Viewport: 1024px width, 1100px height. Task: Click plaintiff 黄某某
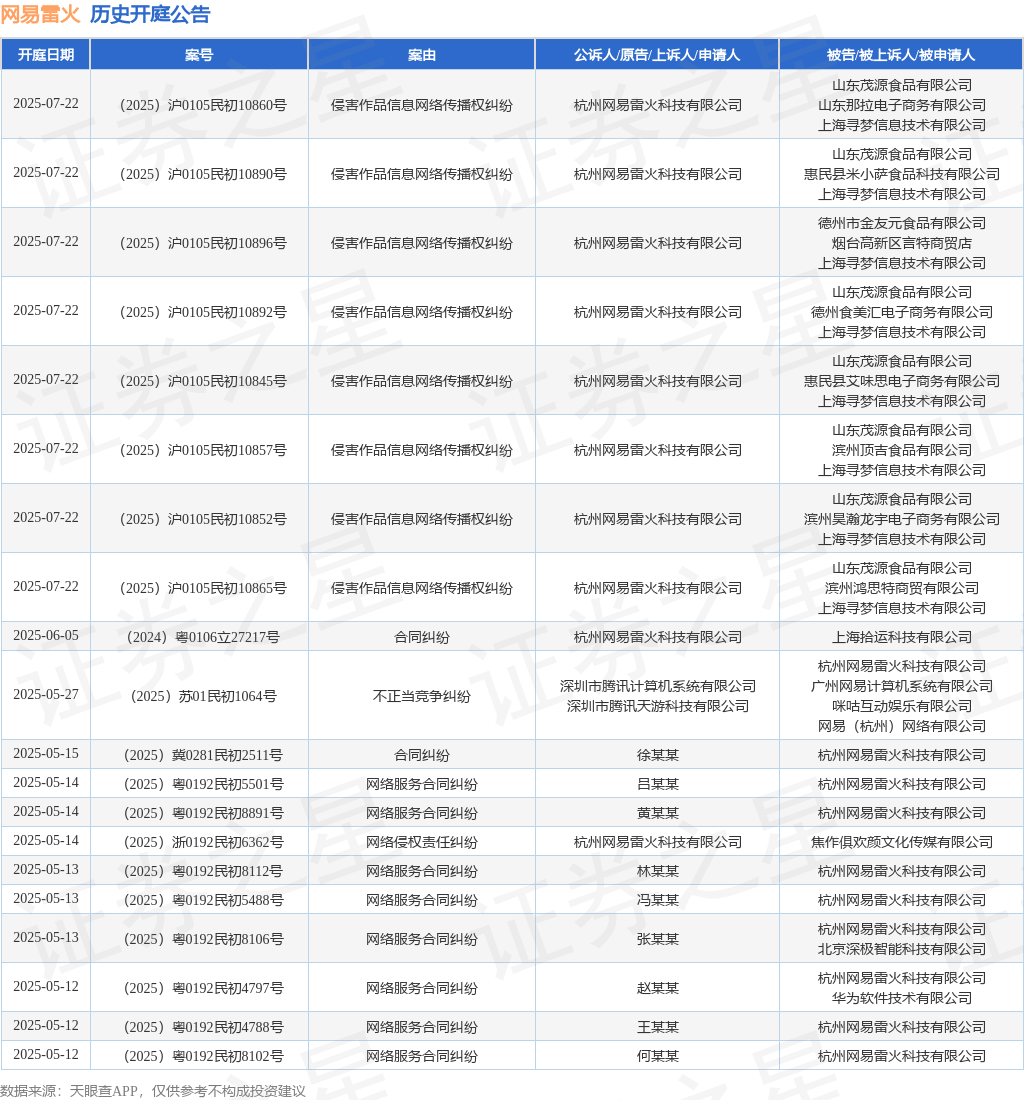(x=658, y=813)
